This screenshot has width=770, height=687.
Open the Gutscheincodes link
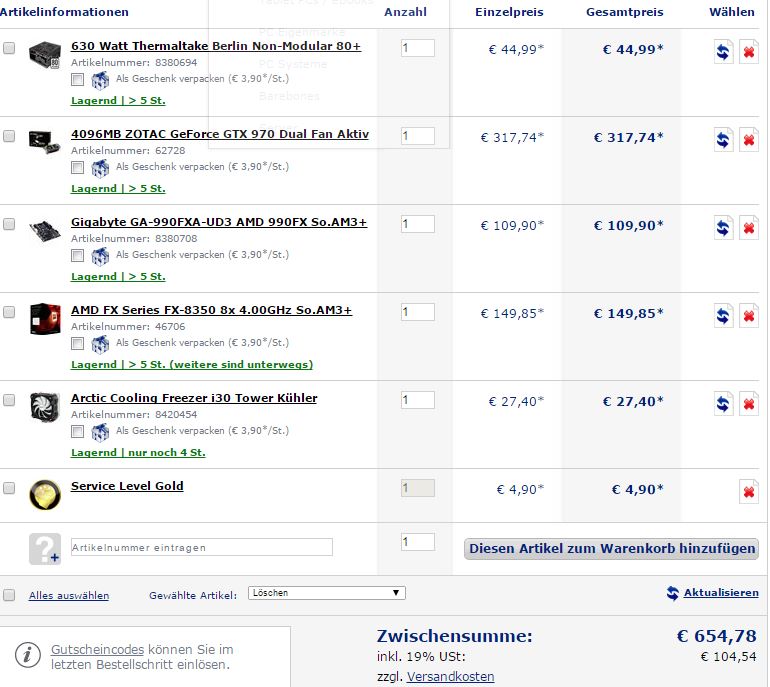click(97, 649)
